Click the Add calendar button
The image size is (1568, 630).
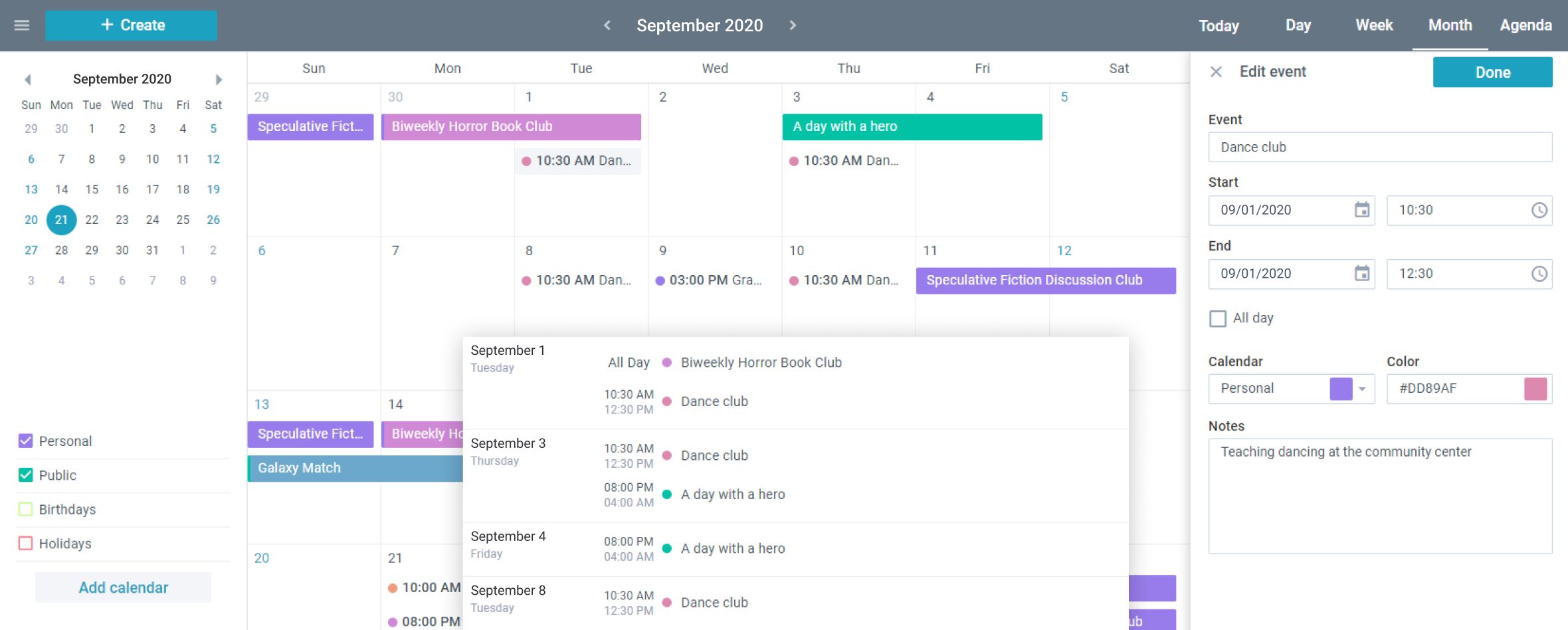(x=122, y=587)
